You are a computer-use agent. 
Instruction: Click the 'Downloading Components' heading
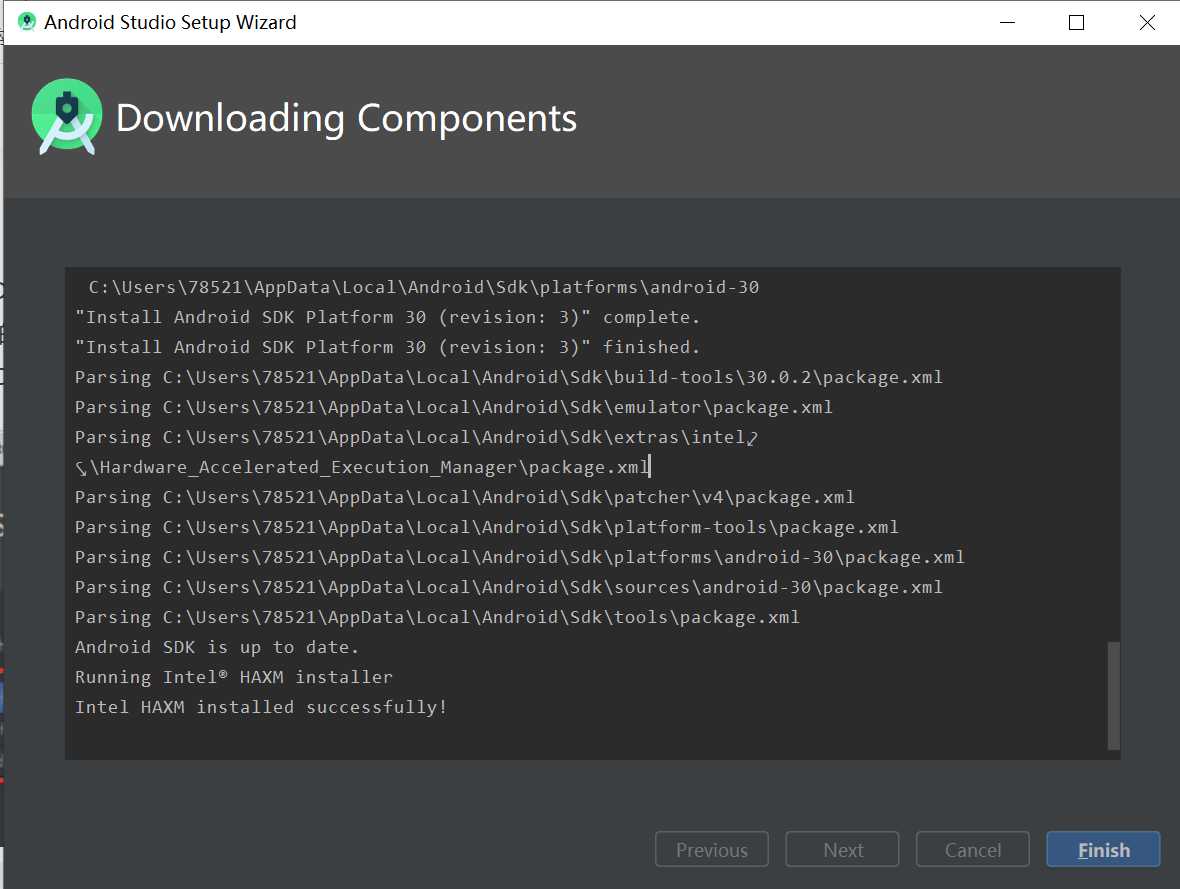tap(346, 118)
